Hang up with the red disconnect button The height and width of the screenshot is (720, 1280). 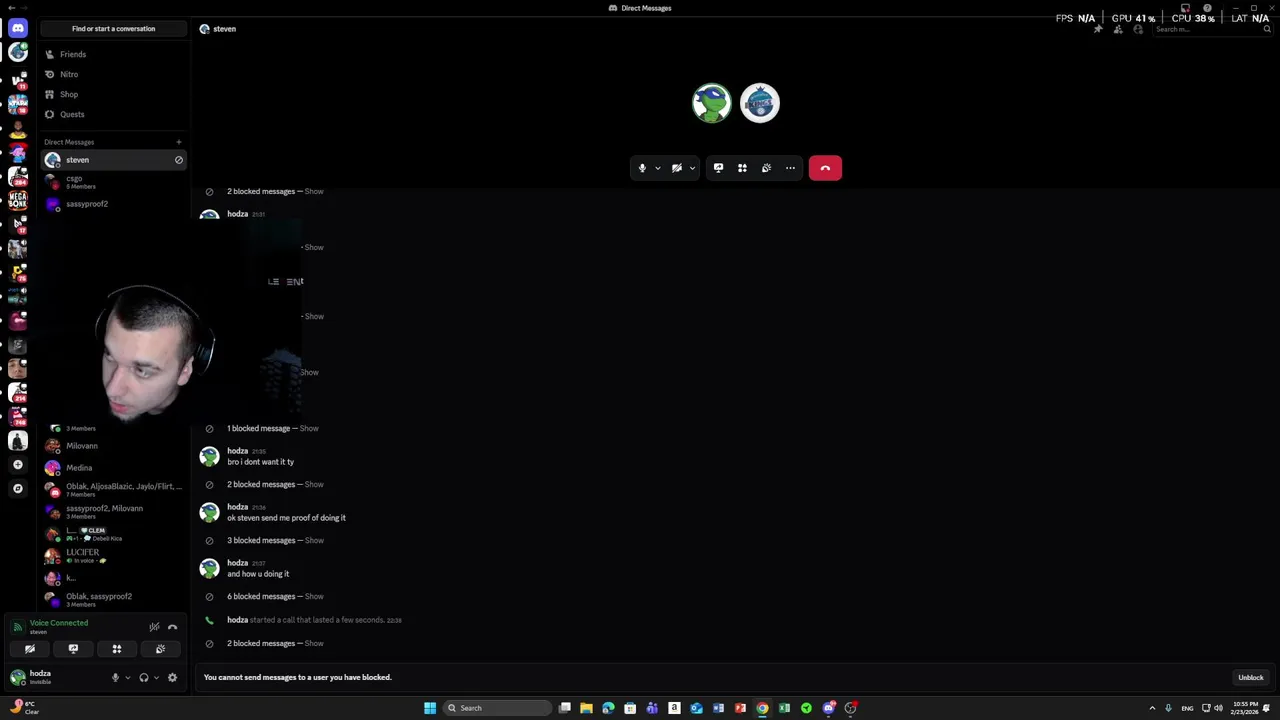[825, 168]
